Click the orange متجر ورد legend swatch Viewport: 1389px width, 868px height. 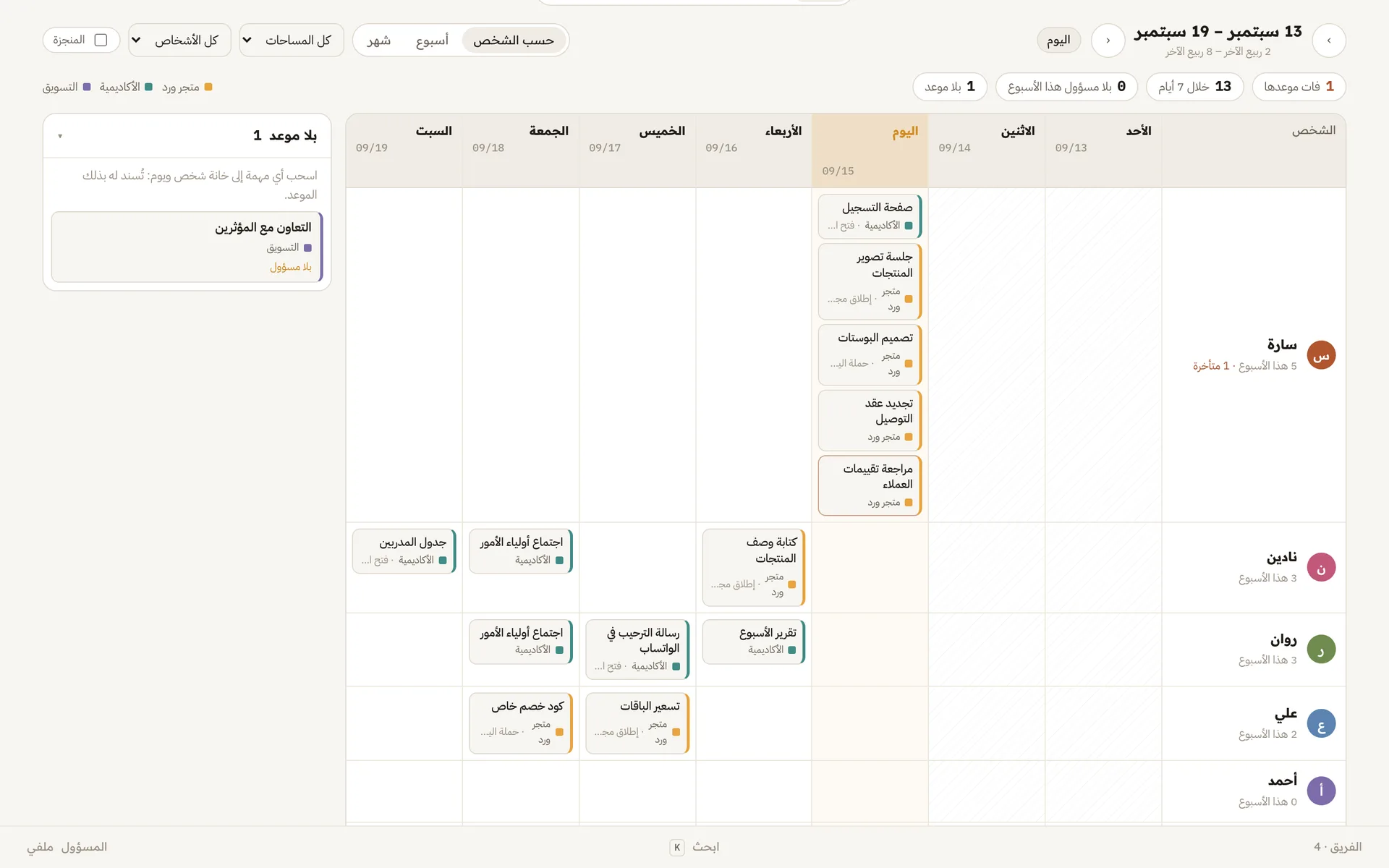click(208, 87)
